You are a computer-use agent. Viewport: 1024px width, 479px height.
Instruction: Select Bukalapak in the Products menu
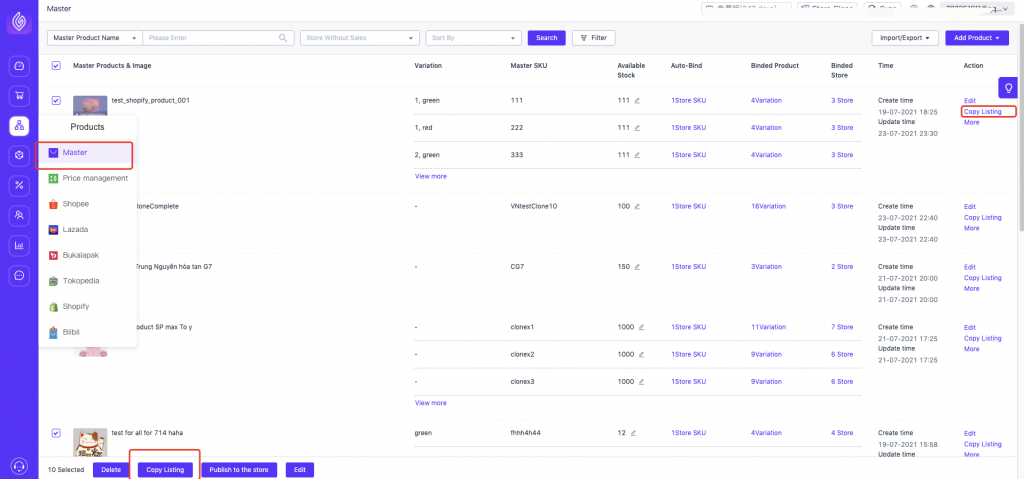[x=87, y=255]
